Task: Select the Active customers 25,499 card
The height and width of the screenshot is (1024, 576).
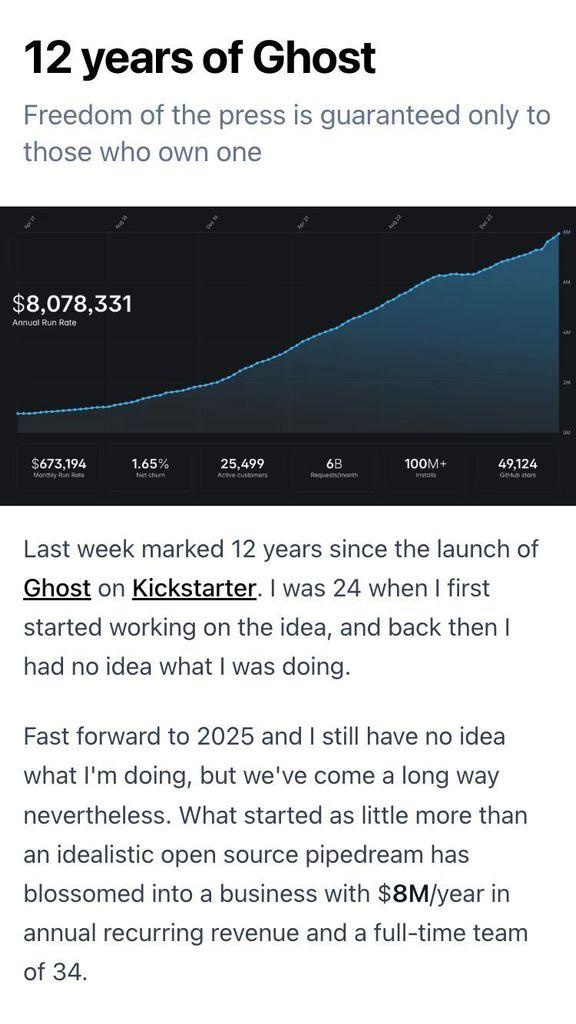Action: pos(242,468)
